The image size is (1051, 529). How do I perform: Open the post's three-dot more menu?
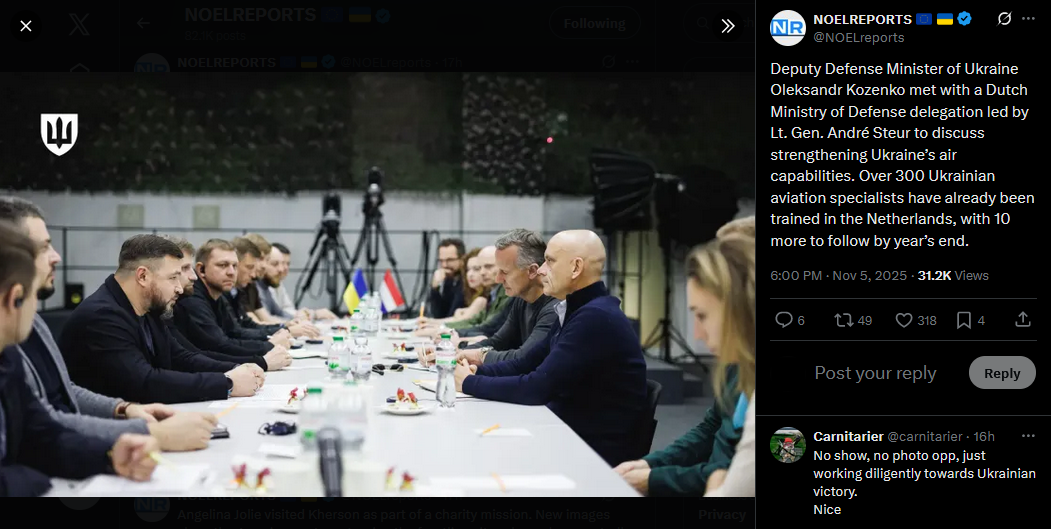1028,19
